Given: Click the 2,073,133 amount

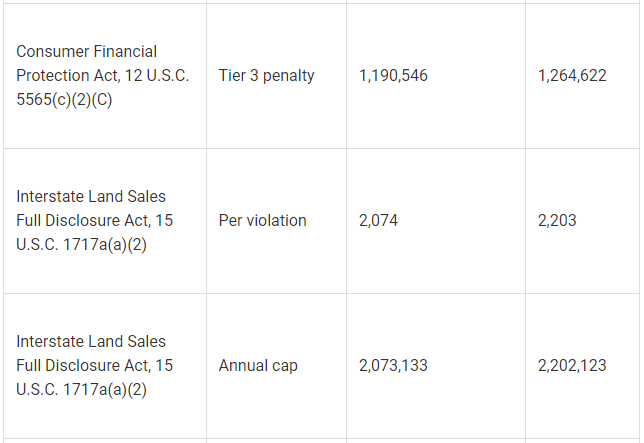Looking at the screenshot, I should pos(393,365).
